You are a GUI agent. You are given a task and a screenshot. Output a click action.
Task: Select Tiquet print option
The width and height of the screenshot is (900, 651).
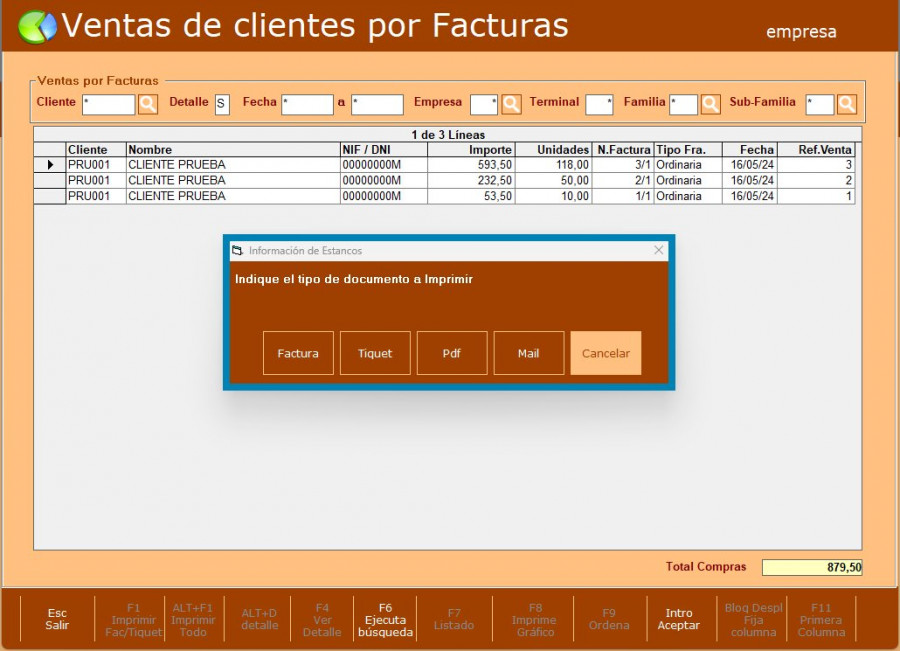click(x=375, y=353)
